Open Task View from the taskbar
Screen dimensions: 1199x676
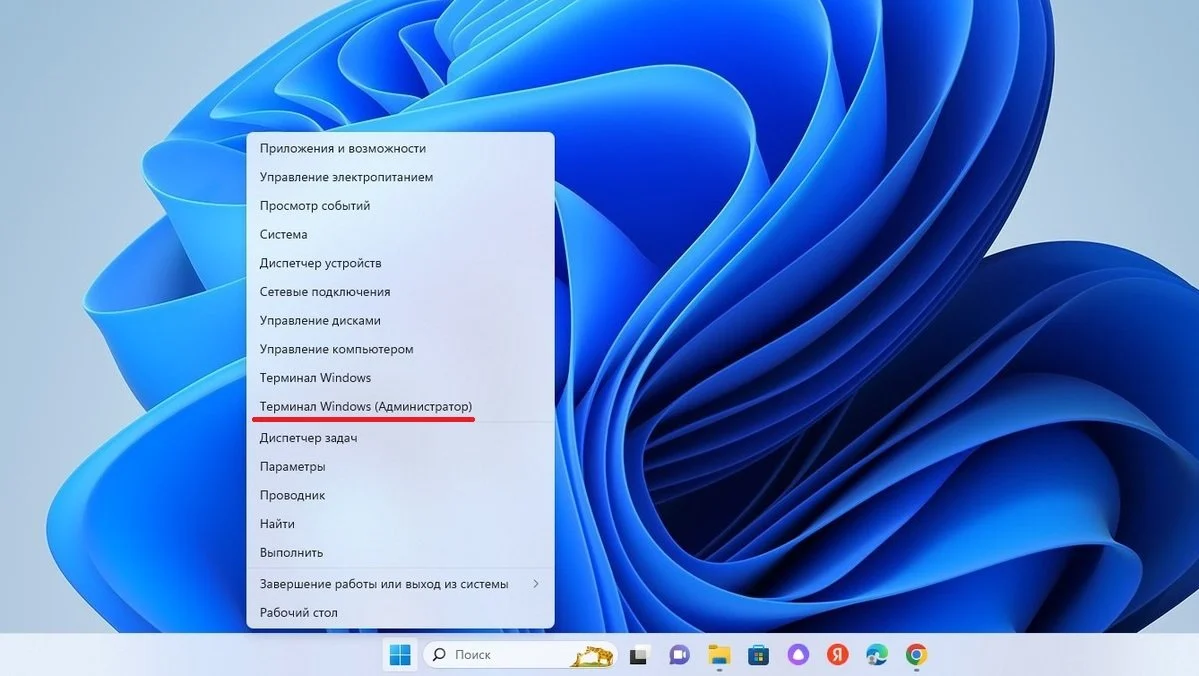(638, 655)
